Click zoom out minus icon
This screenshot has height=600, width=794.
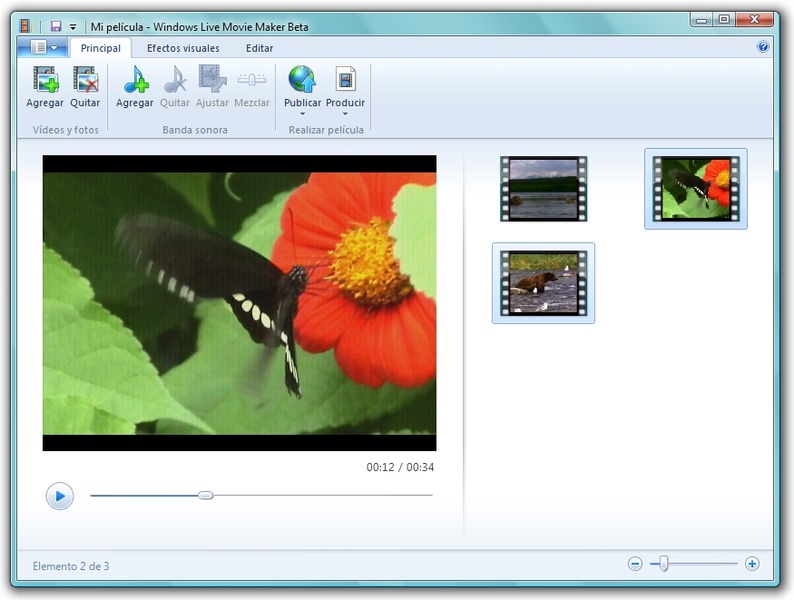[635, 564]
